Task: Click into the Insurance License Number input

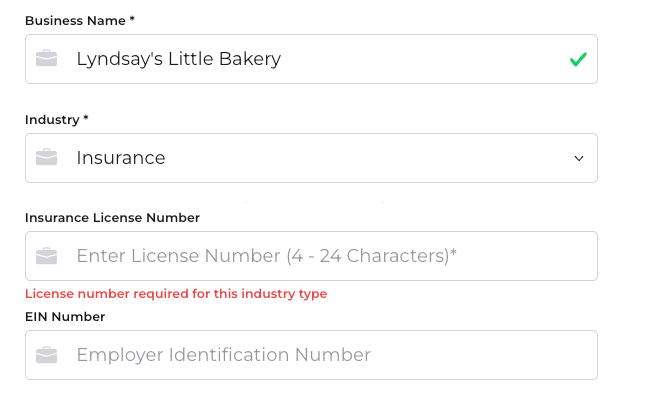Action: [x=311, y=256]
